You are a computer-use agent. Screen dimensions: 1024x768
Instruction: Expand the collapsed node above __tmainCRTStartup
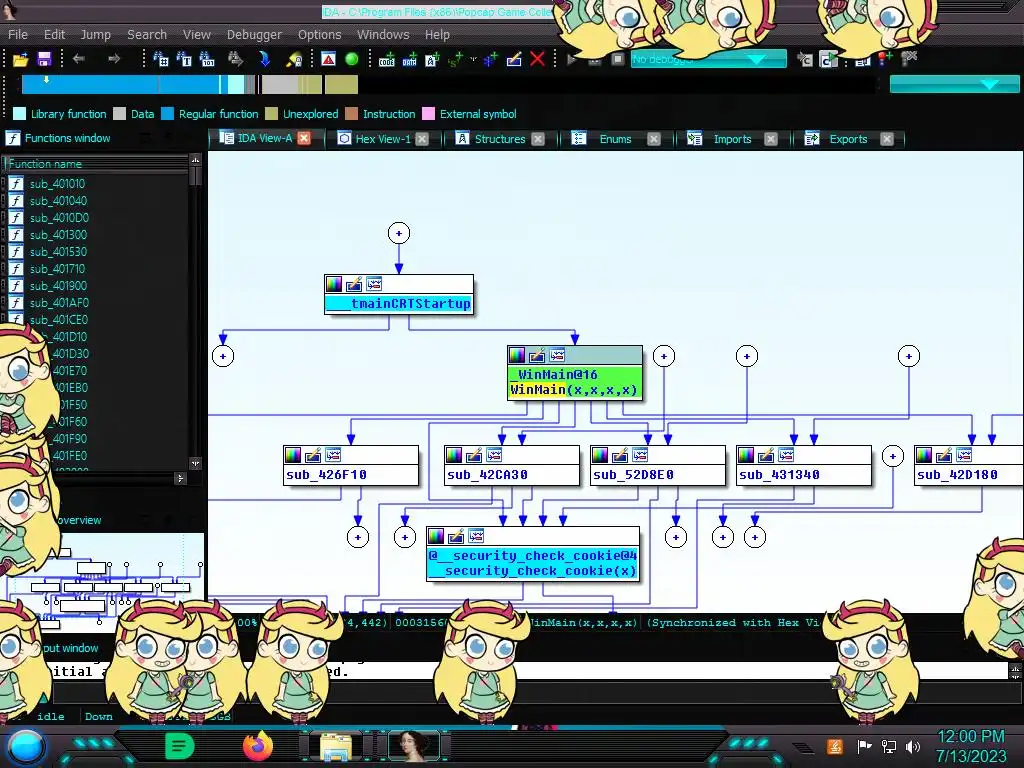[399, 233]
